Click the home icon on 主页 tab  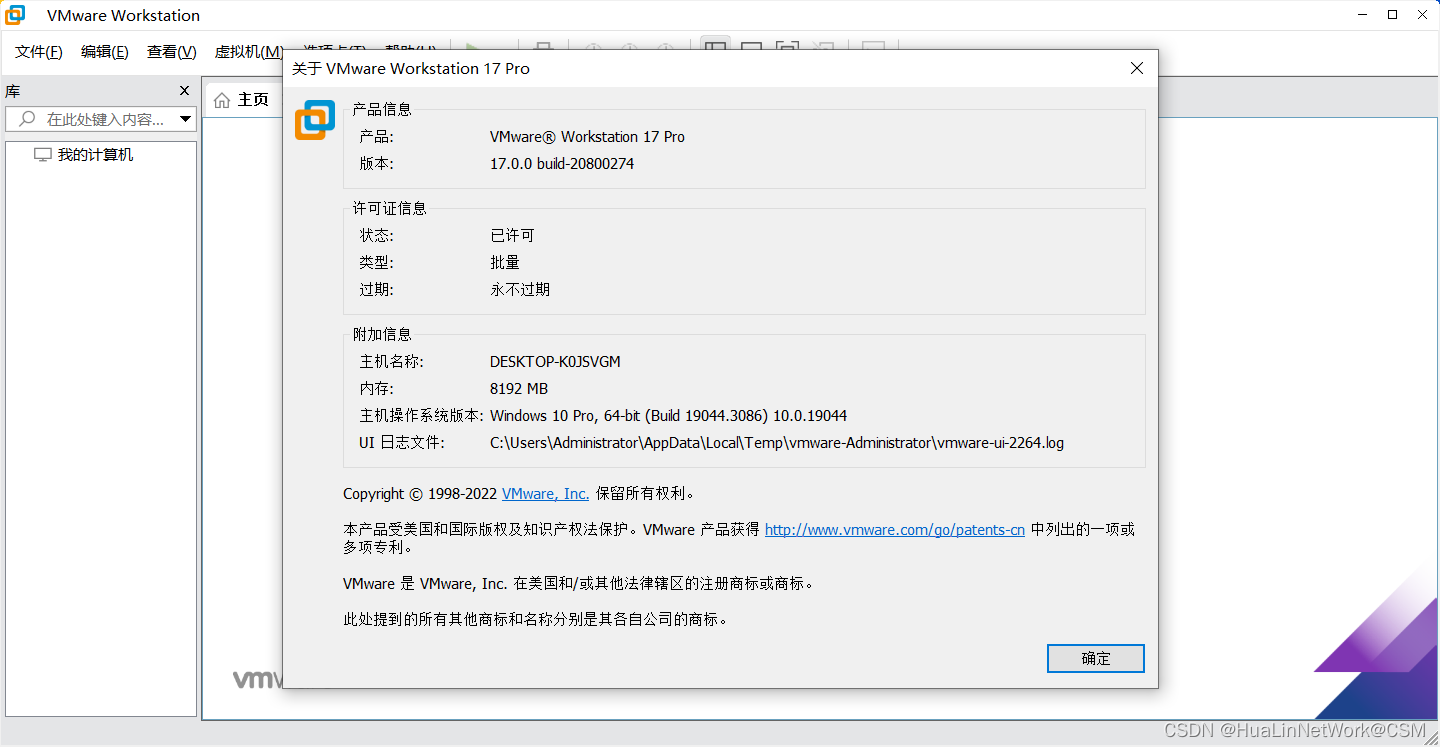click(222, 100)
